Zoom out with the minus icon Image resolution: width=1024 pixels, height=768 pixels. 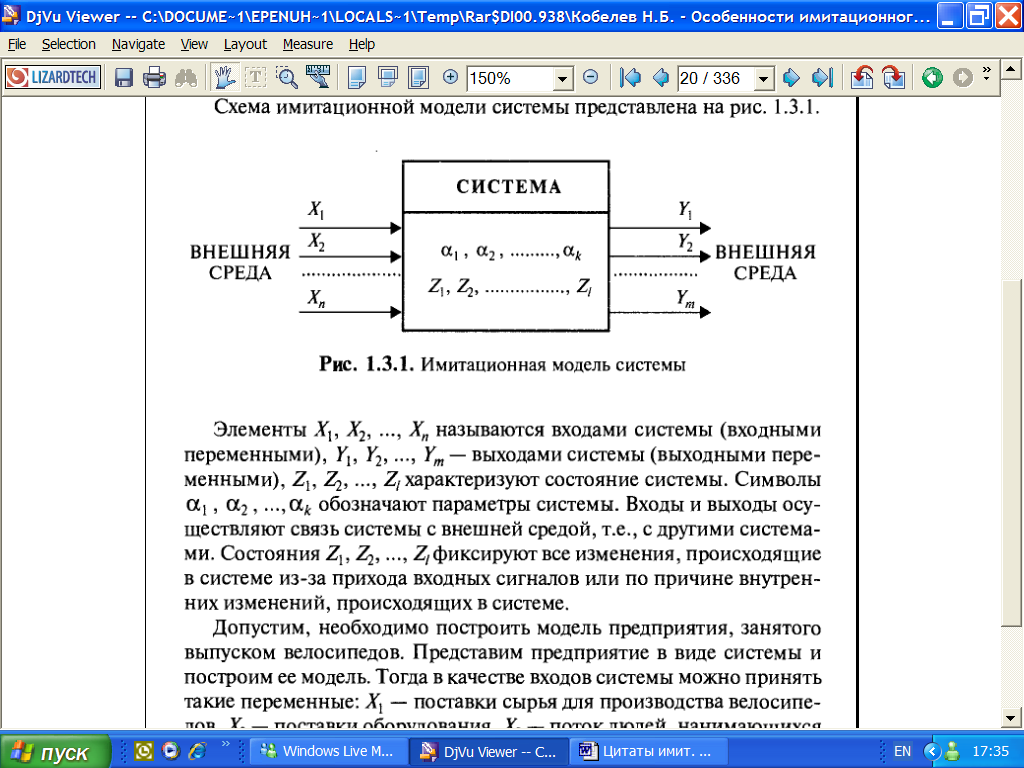click(x=590, y=77)
